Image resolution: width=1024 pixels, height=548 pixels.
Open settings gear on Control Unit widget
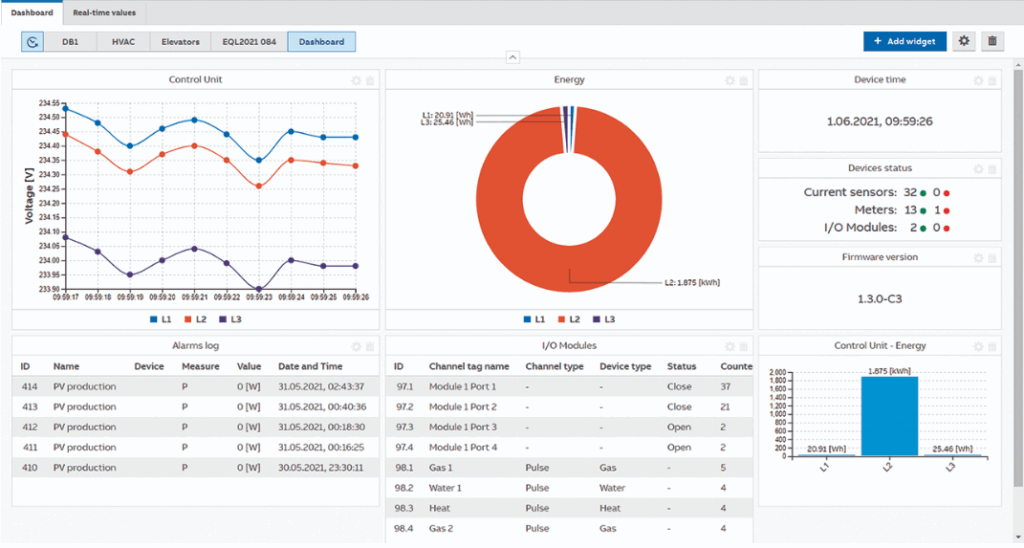(x=355, y=80)
